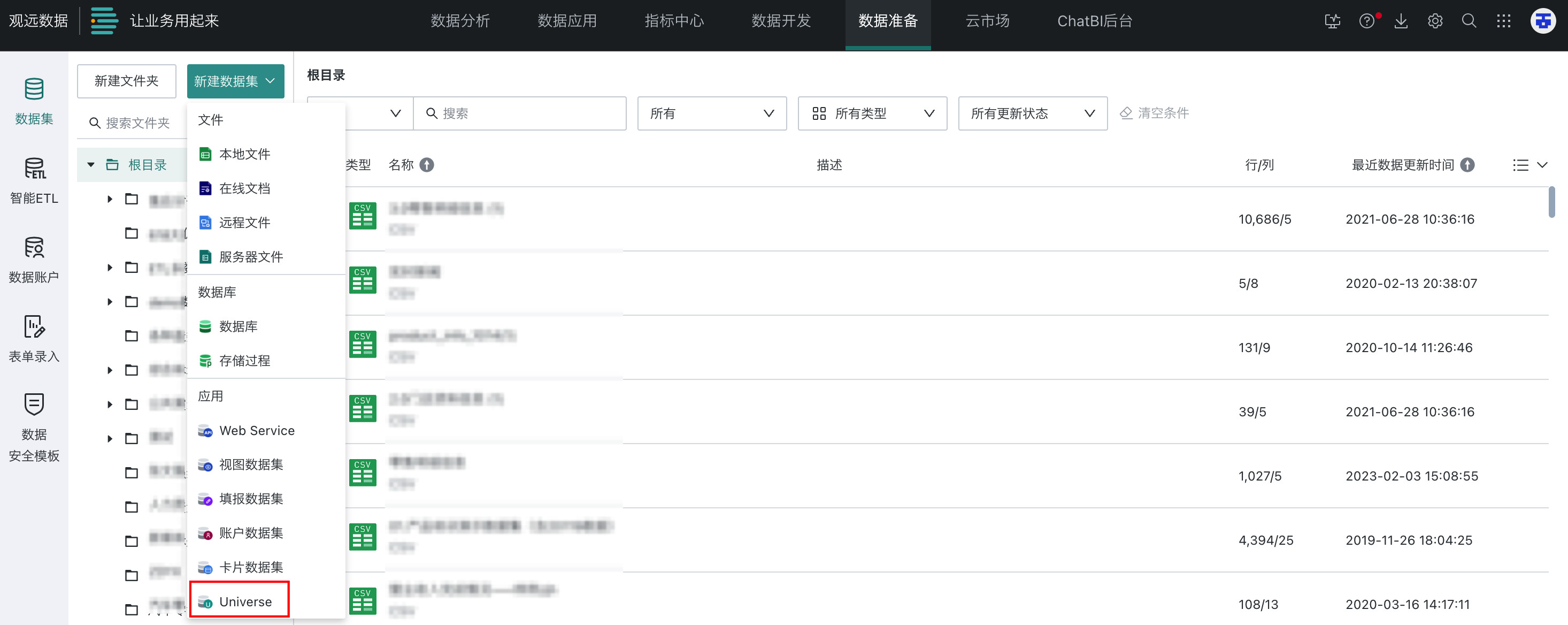This screenshot has width=1568, height=625.
Task: Click the top bar search magnifier
Action: 1469,21
